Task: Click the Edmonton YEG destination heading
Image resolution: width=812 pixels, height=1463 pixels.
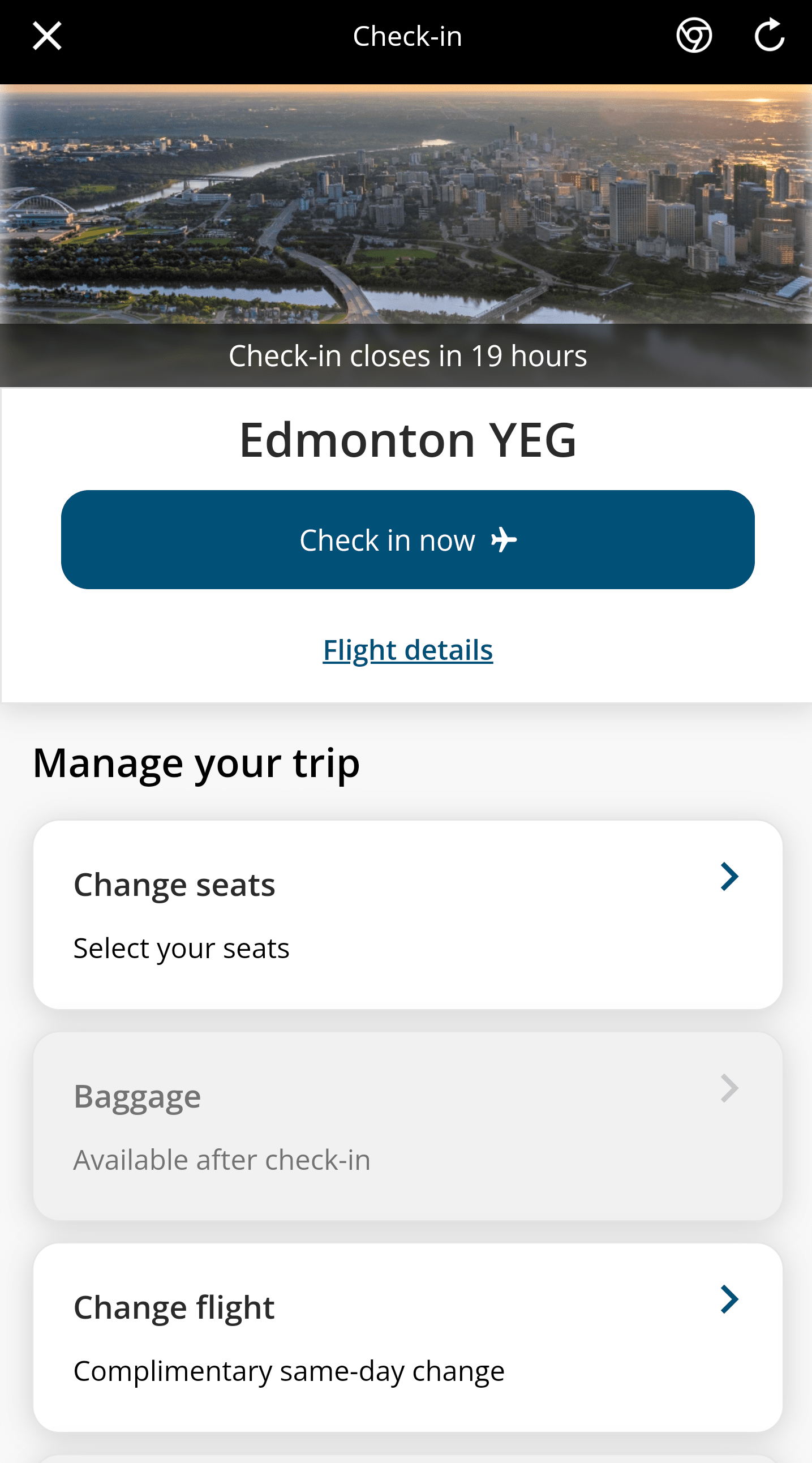Action: [407, 440]
